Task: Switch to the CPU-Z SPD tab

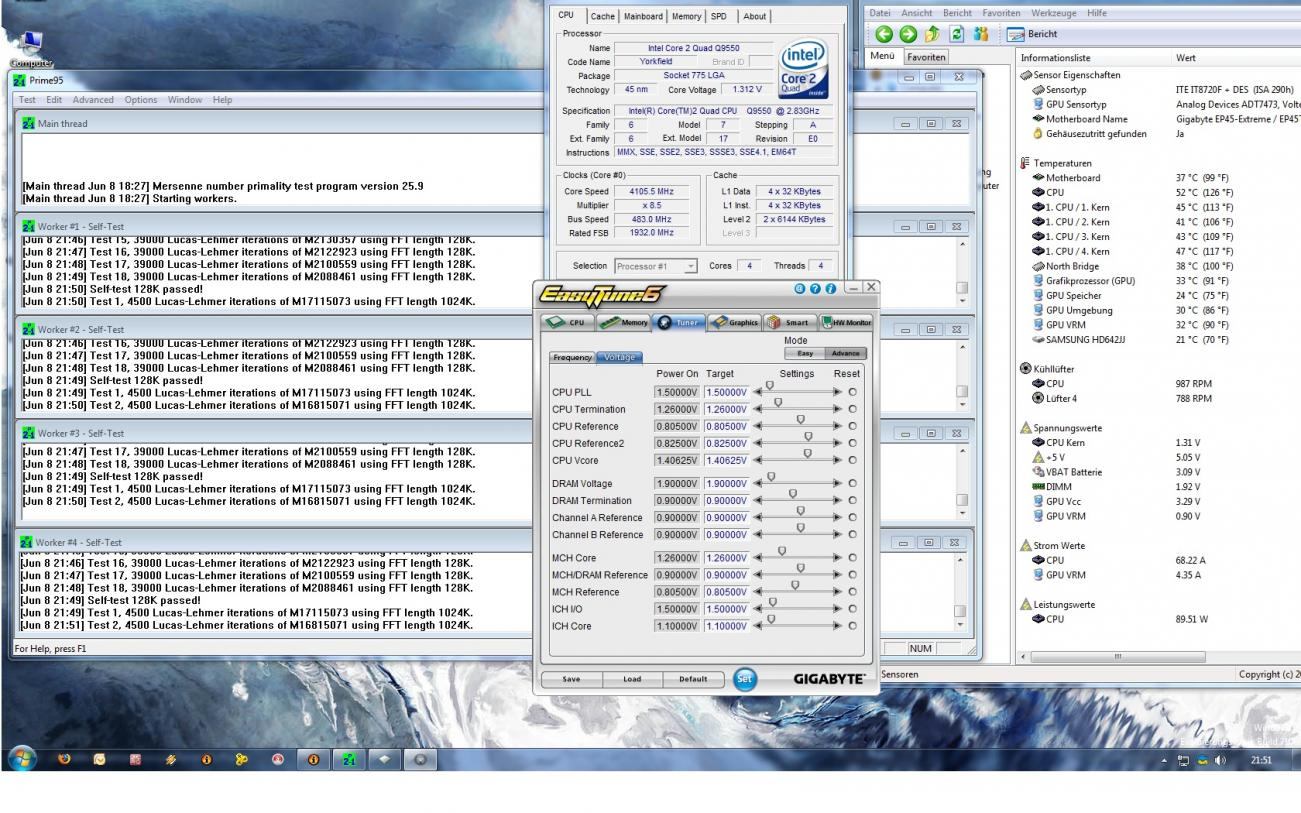Action: (x=719, y=16)
